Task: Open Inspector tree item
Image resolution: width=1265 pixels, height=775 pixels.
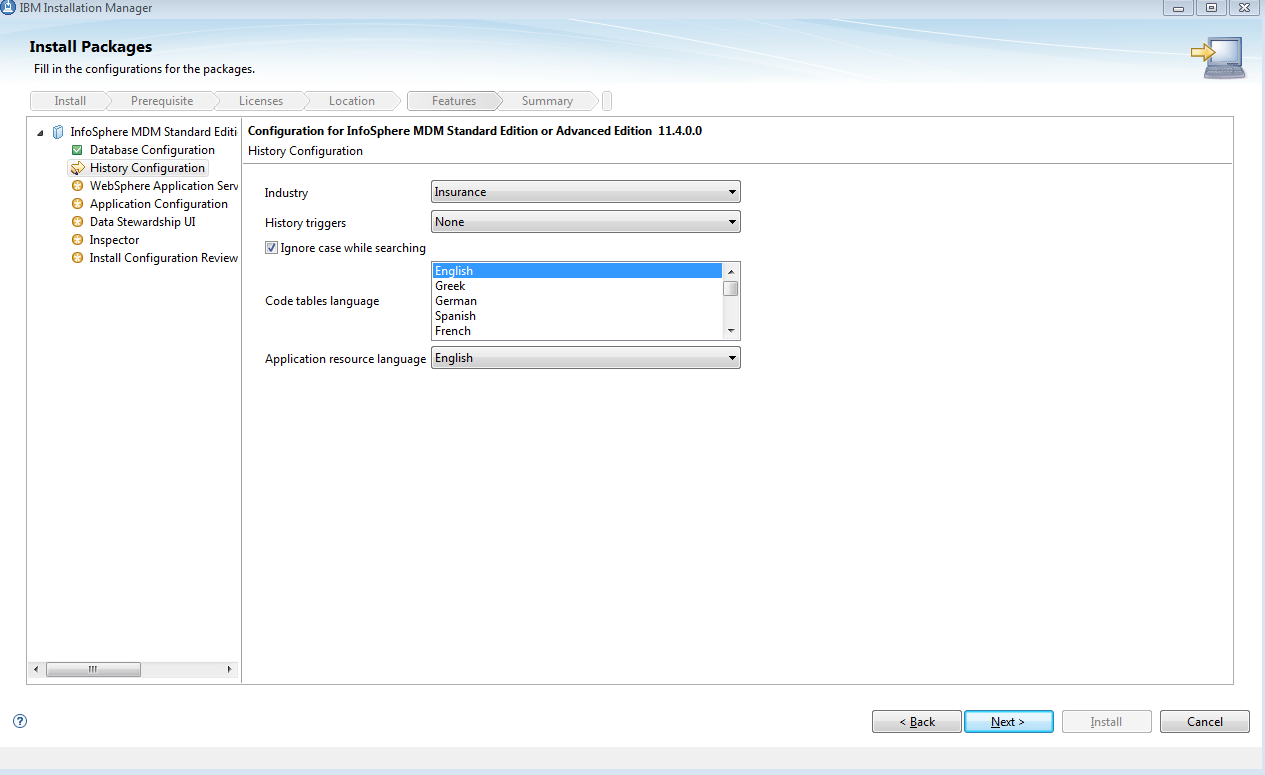Action: point(114,240)
